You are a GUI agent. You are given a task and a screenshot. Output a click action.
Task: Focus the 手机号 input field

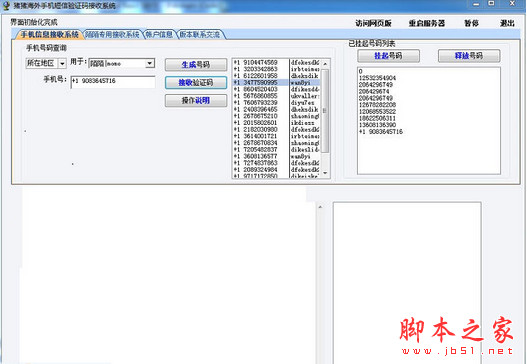pyautogui.click(x=113, y=82)
